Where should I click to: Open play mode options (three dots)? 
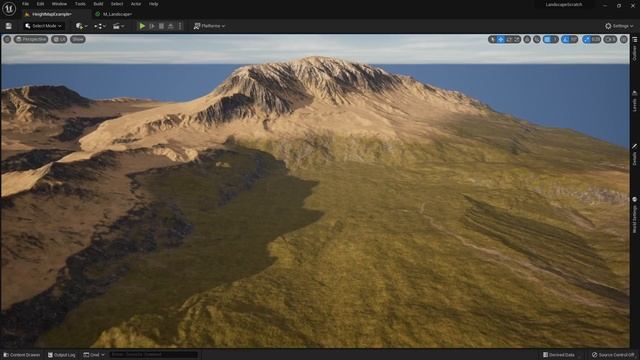tap(180, 26)
